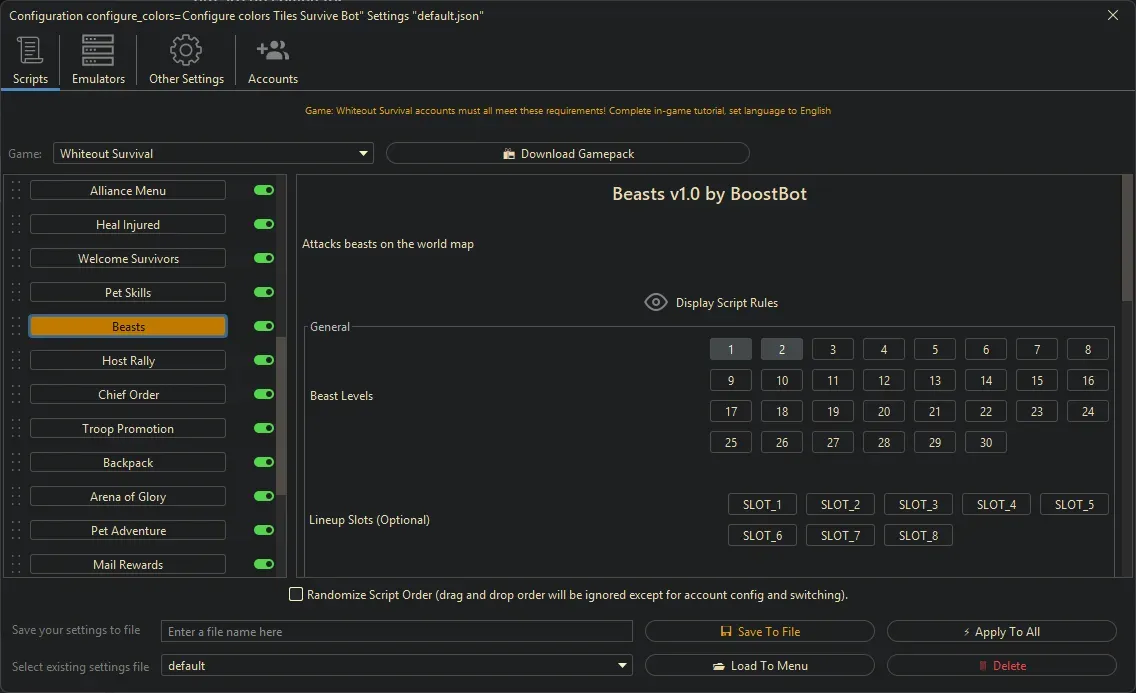
Task: Turn off the Pet Skills toggle
Action: point(264,293)
